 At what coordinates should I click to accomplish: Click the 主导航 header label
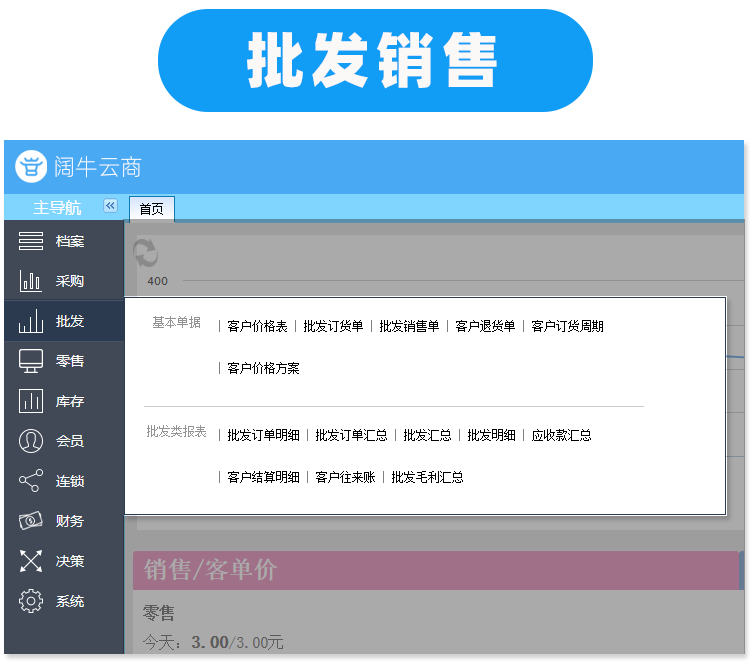57,208
